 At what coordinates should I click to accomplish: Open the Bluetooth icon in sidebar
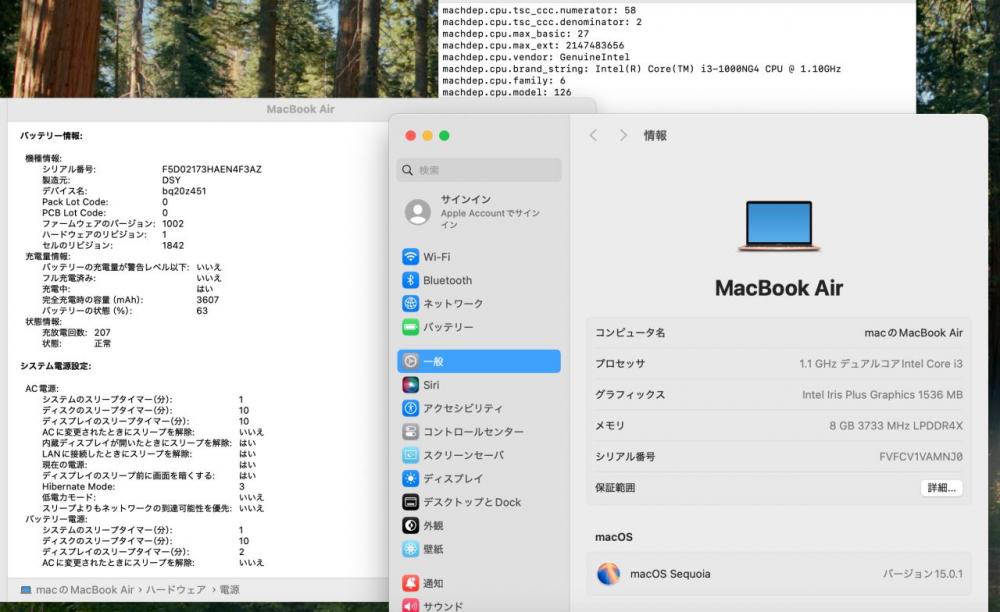point(411,280)
